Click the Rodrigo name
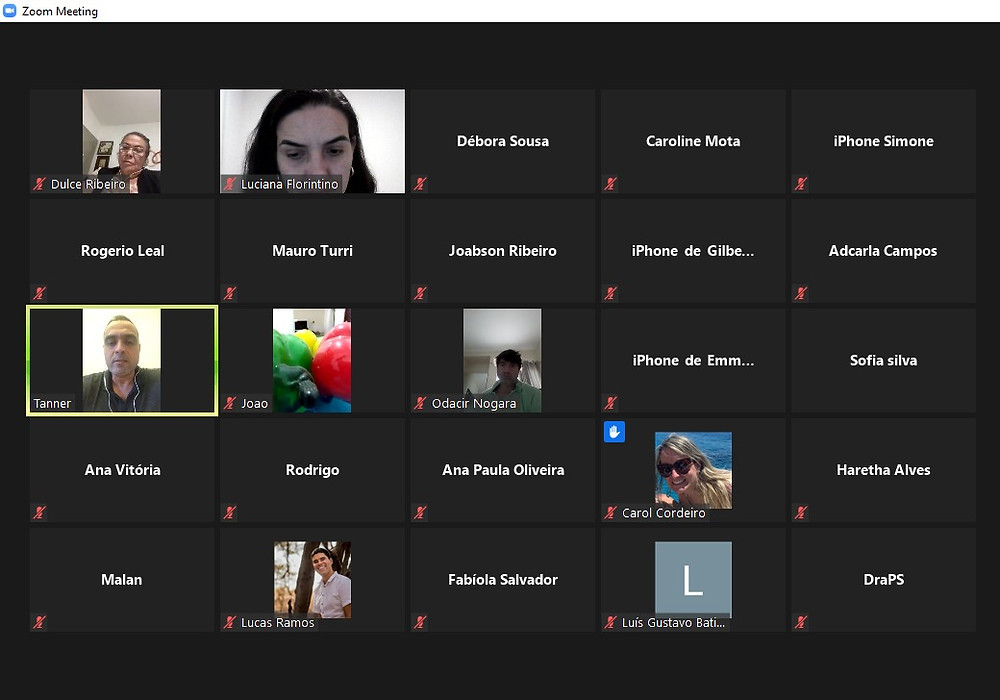Screen dimensions: 1000x700 [312, 470]
